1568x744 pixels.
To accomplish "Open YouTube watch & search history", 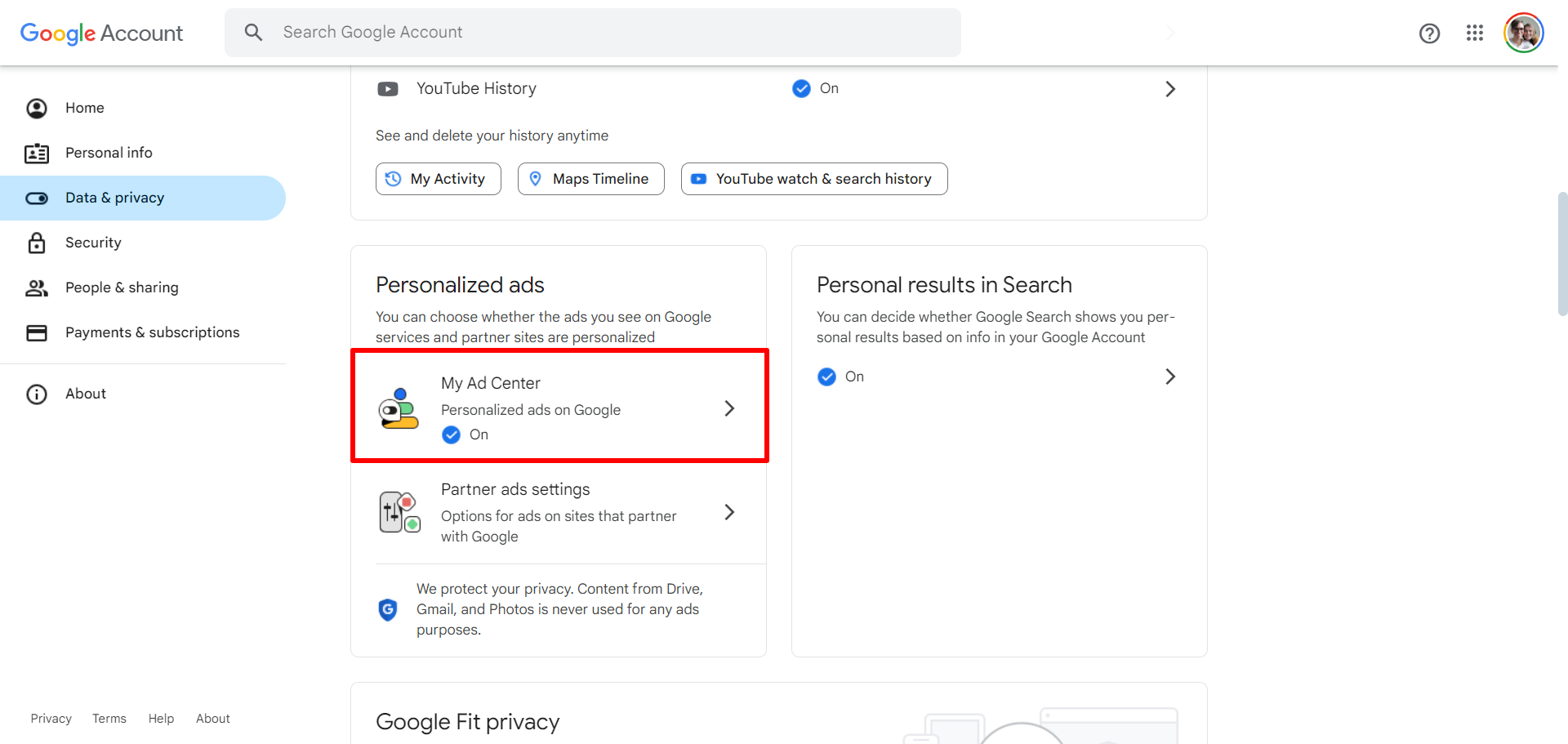I will click(x=814, y=179).
